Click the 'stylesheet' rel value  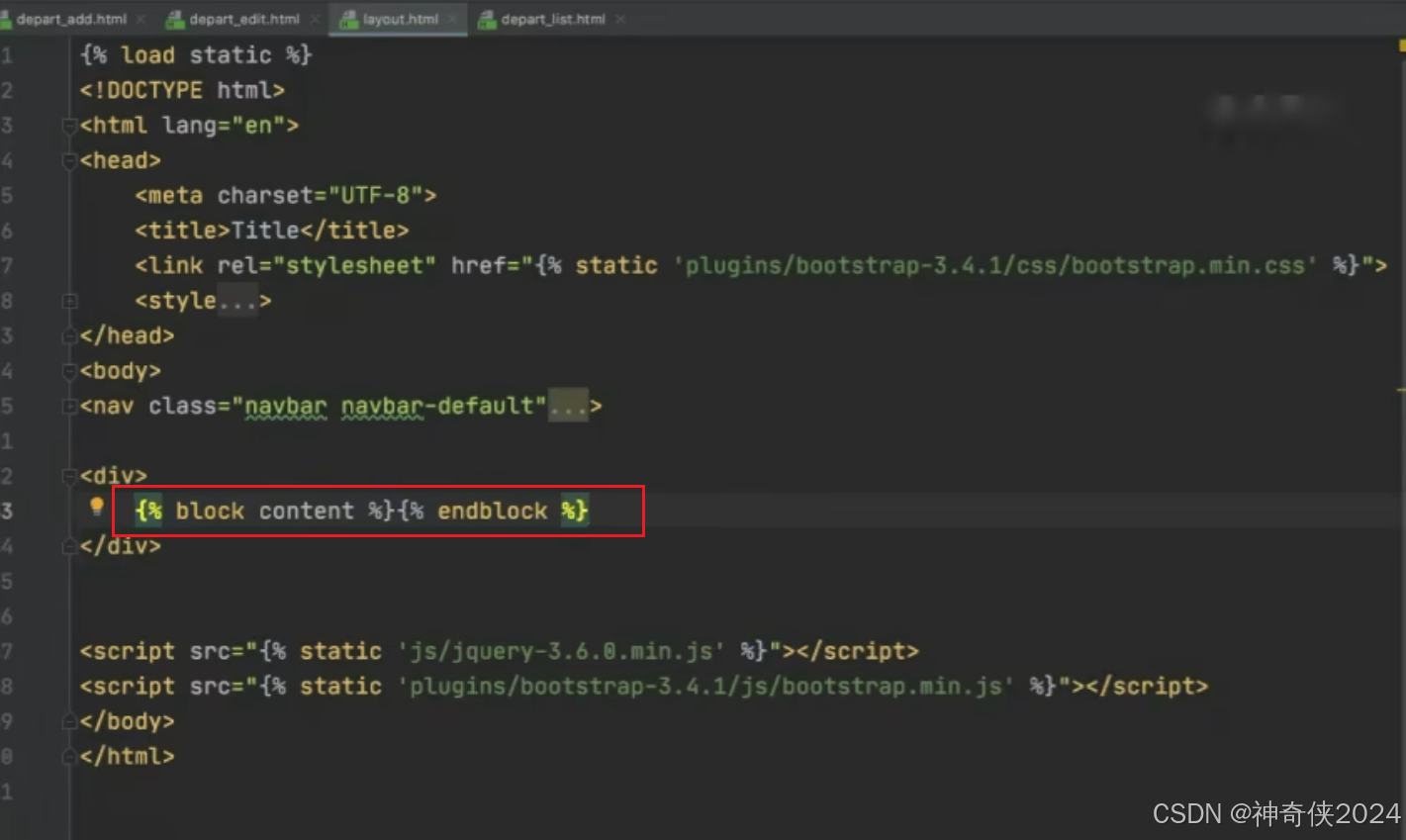coord(354,265)
